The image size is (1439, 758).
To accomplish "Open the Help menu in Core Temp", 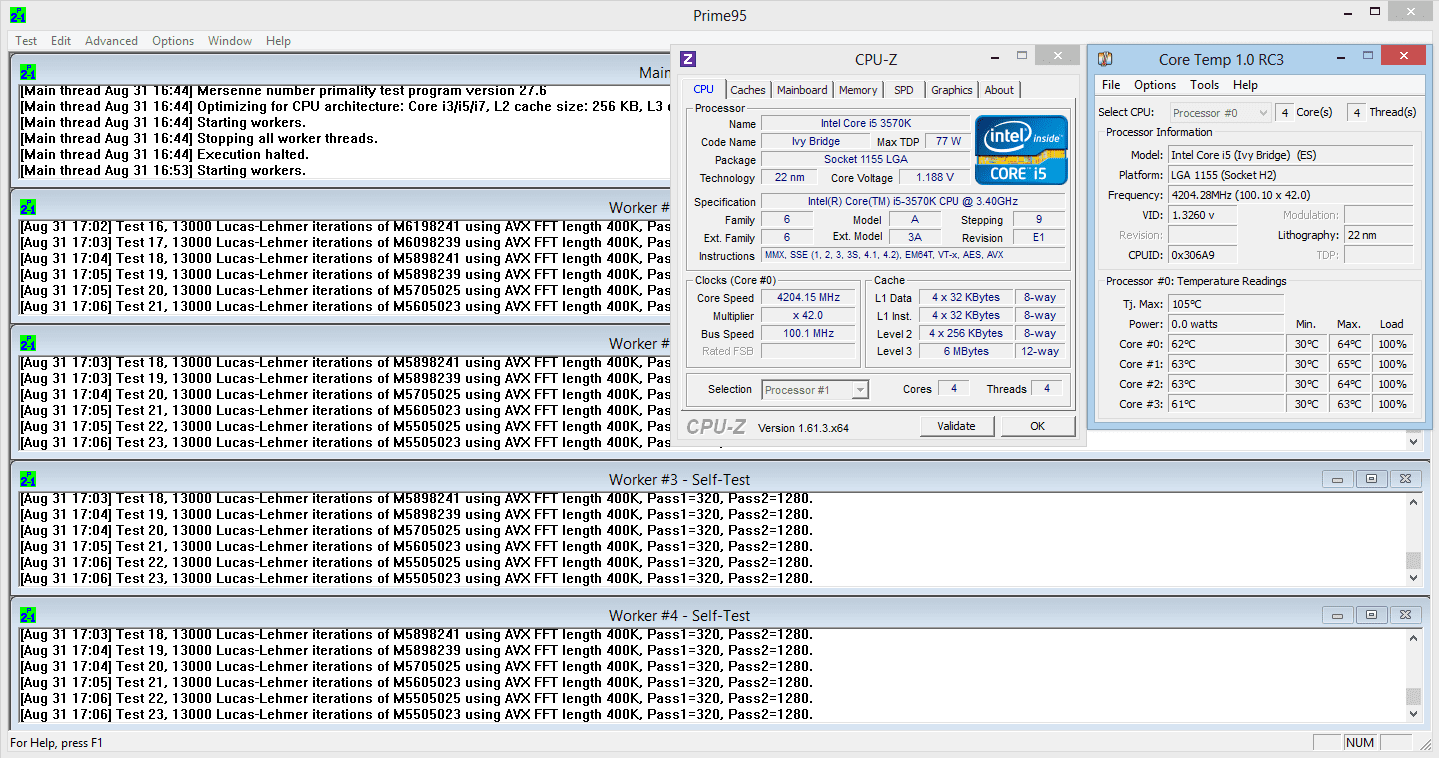I will (x=1245, y=85).
